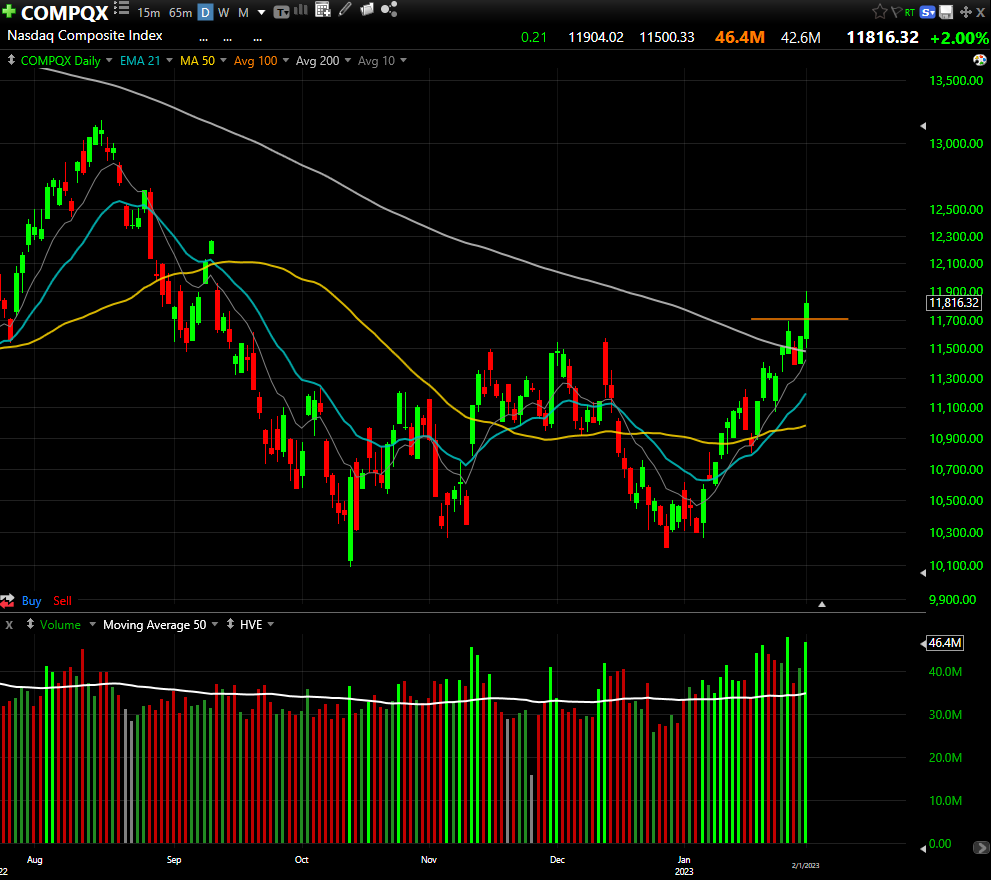Click the last price 11816.32
This screenshot has width=991, height=880.
tap(882, 37)
